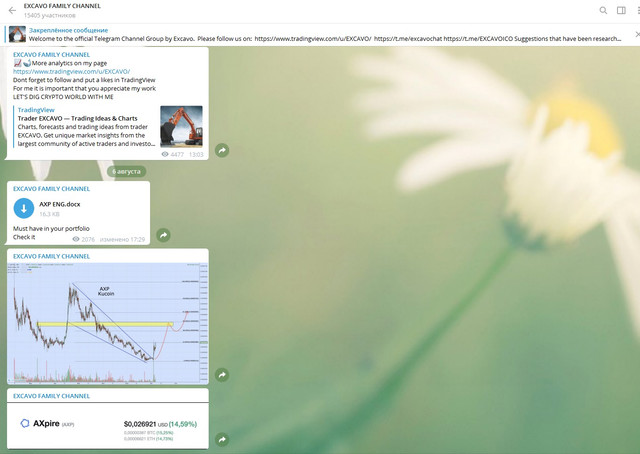Image resolution: width=640 pixels, height=454 pixels.
Task: Click sender name above AXP ENG.docx message
Action: 51,189
